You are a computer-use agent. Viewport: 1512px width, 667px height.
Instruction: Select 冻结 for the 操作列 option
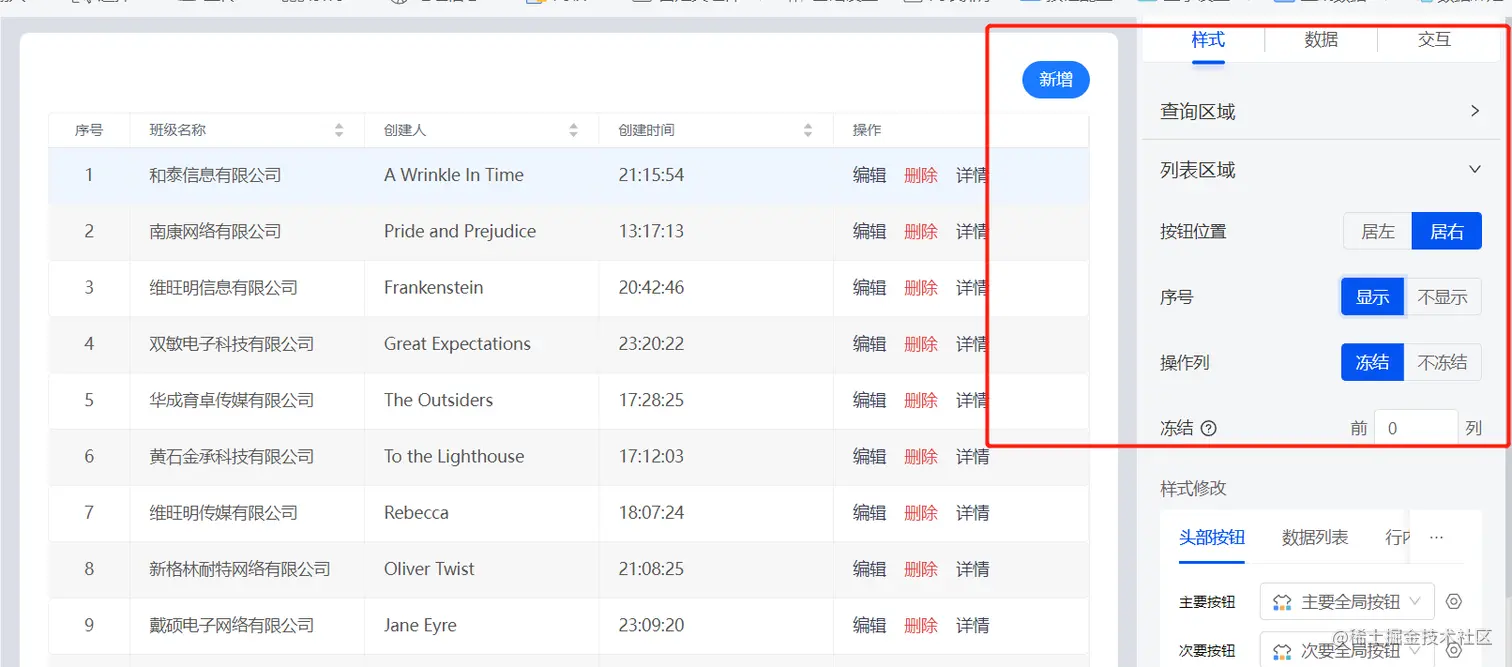[x=1372, y=362]
